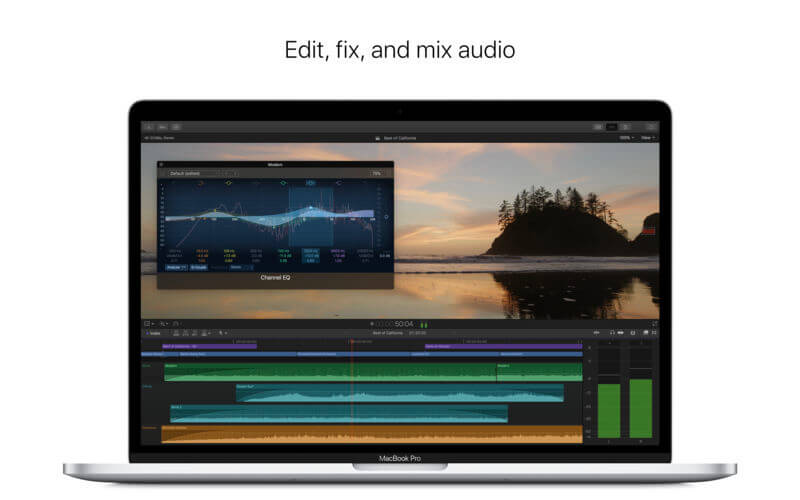
Task: Toggle the inspector panel visibility button
Action: click(x=625, y=127)
